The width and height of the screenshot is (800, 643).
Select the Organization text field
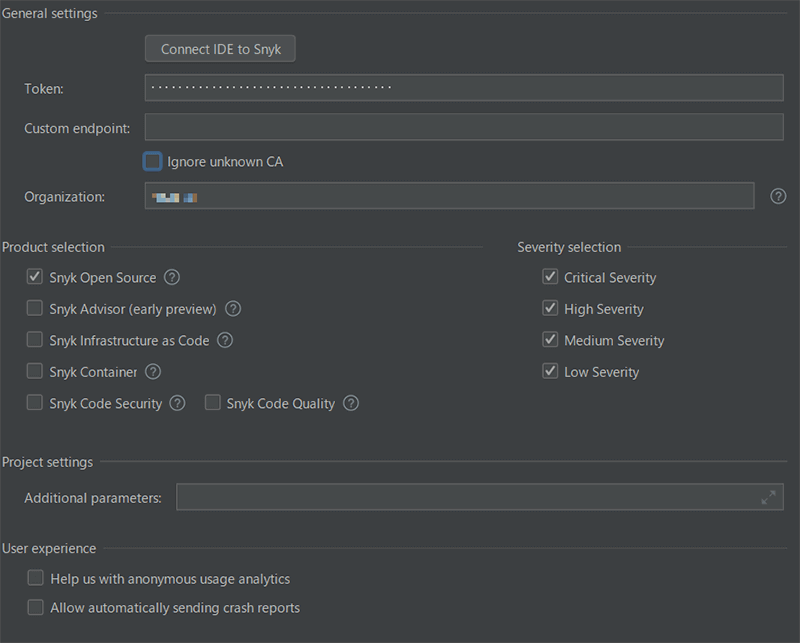point(449,196)
